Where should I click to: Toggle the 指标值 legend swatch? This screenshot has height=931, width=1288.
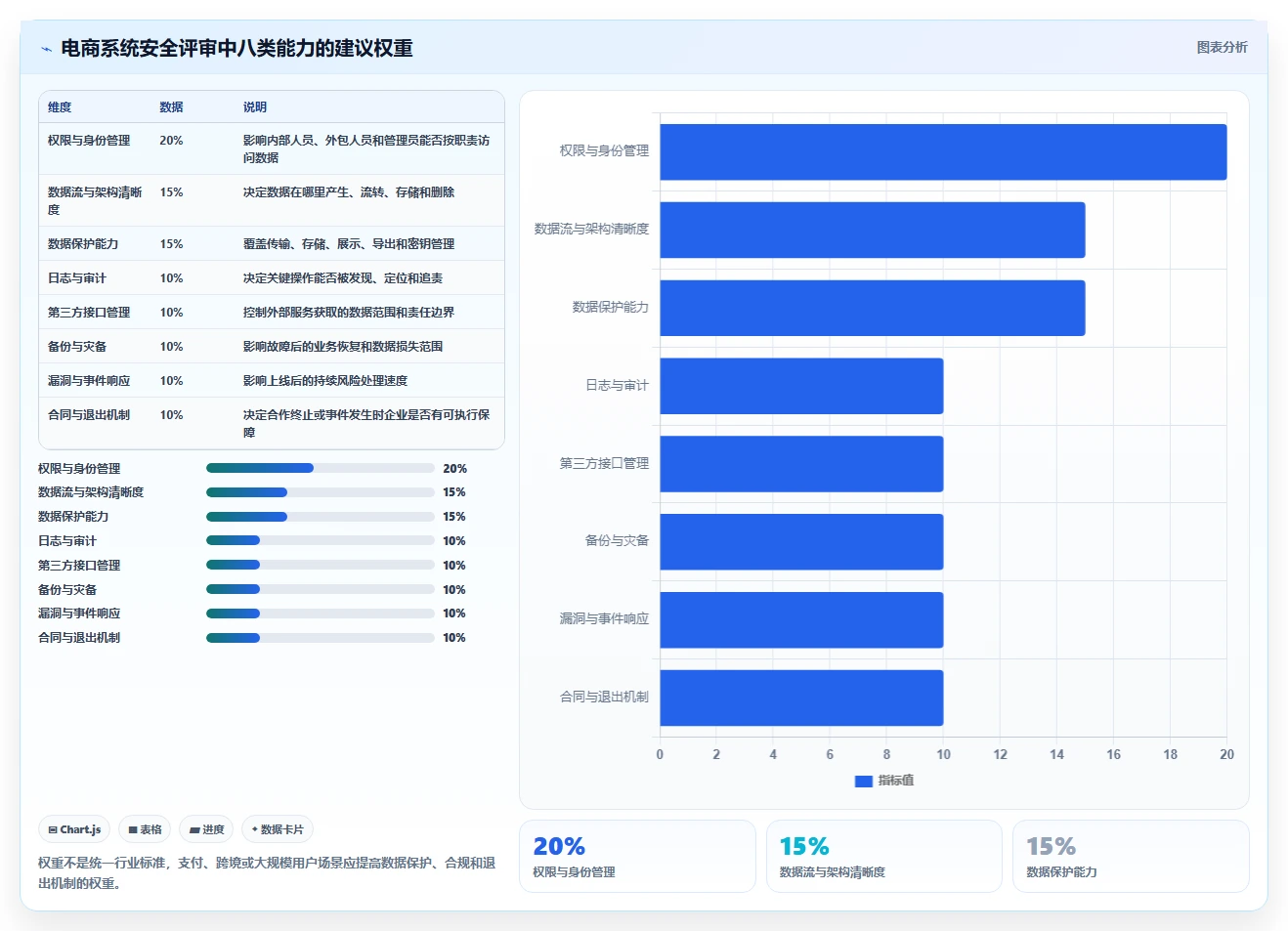863,781
